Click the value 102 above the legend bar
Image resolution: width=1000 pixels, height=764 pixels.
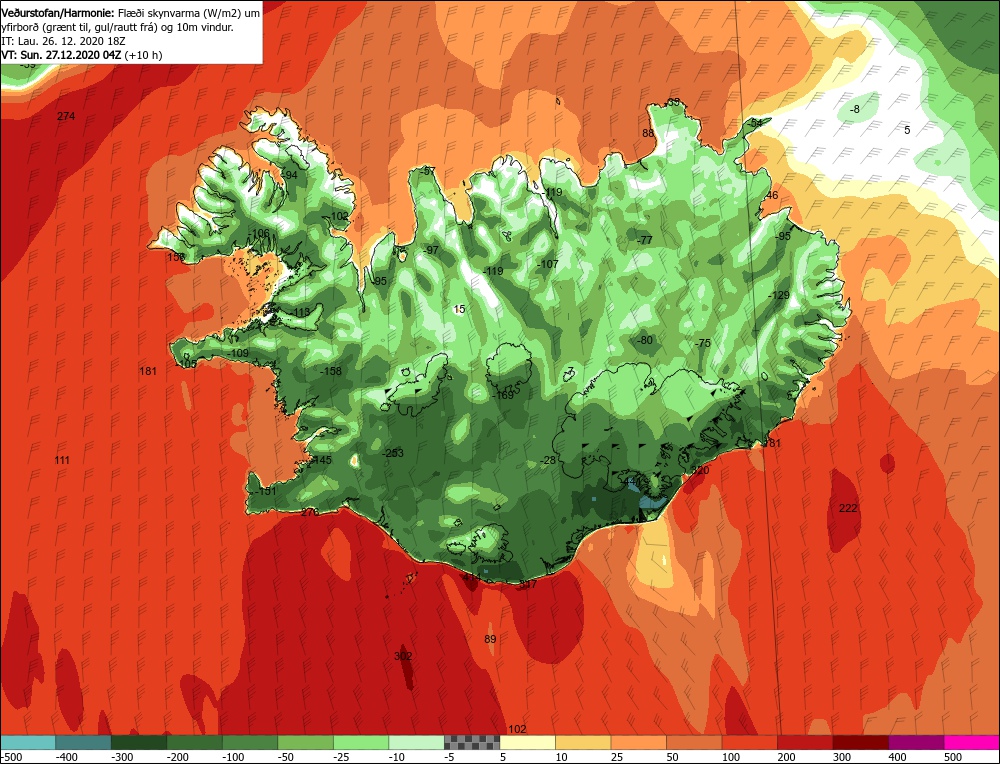517,730
